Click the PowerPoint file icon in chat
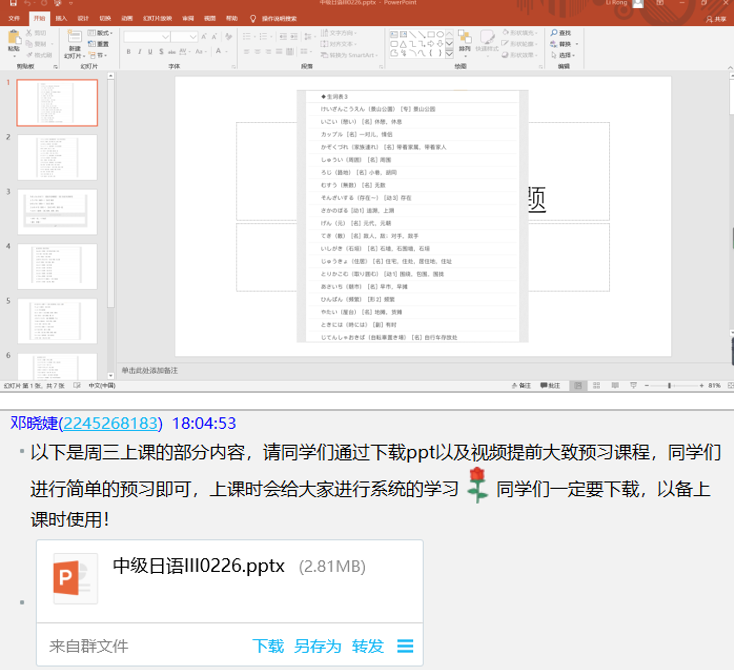The height and width of the screenshot is (670, 734). point(76,579)
